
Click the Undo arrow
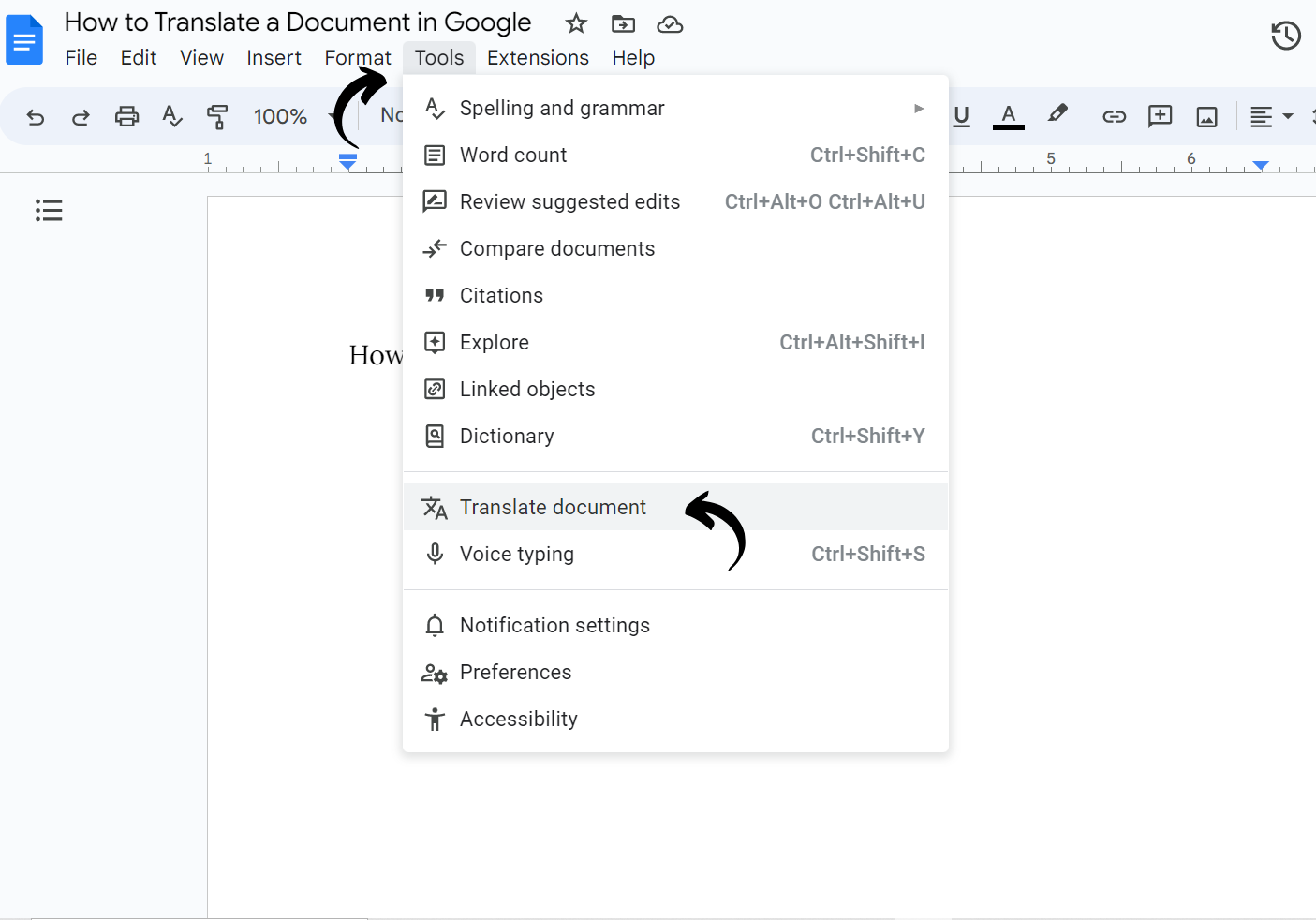(36, 117)
